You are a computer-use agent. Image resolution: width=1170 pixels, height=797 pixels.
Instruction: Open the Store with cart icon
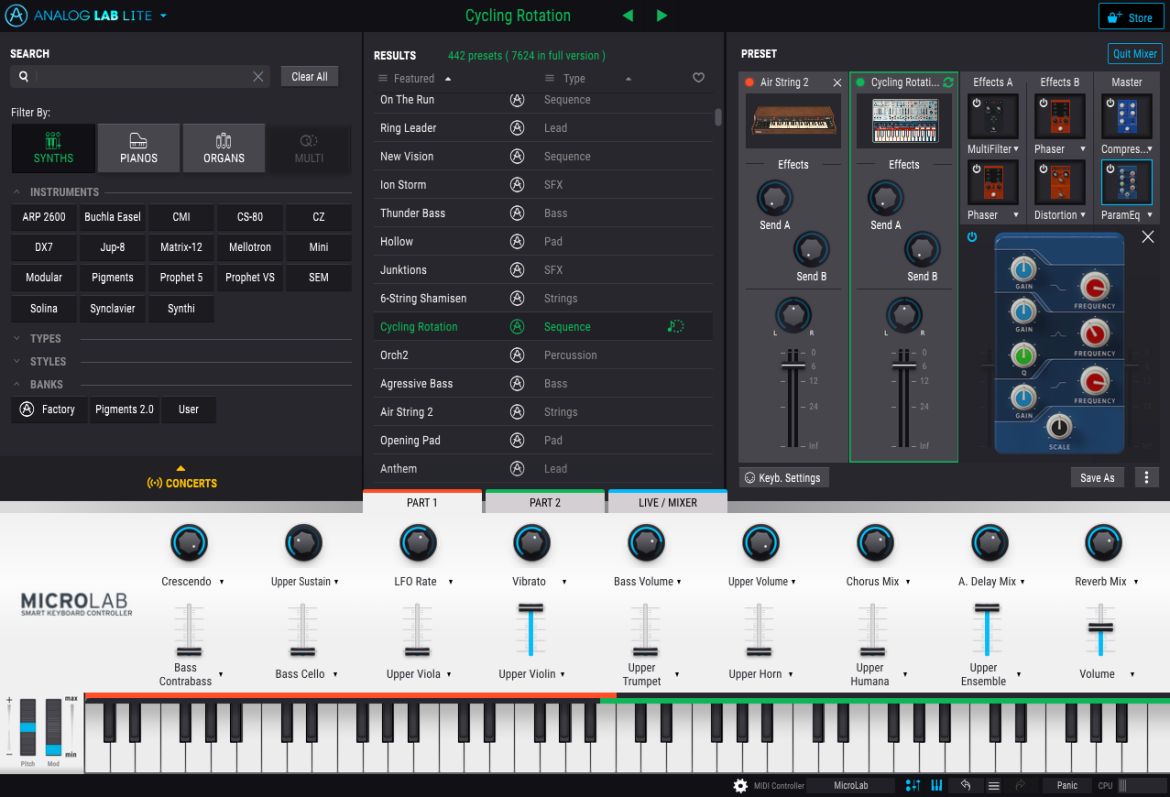click(1130, 17)
